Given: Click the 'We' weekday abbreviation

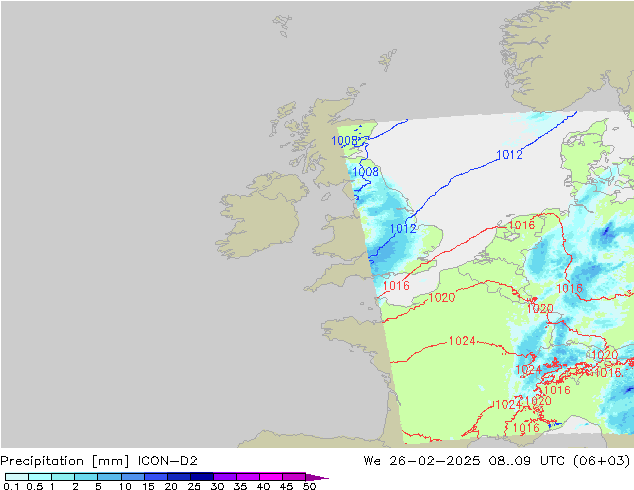Looking at the screenshot, I should click(372, 461).
